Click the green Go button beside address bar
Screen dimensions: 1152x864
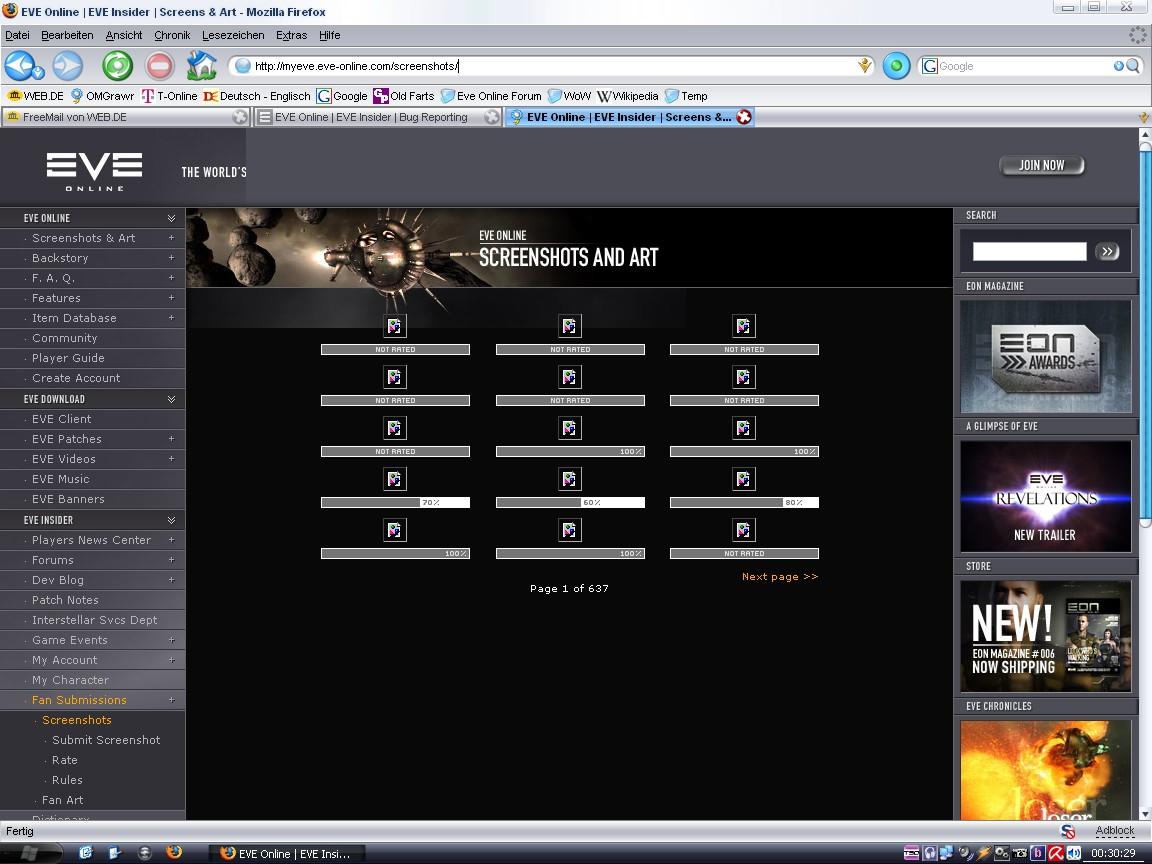click(896, 66)
